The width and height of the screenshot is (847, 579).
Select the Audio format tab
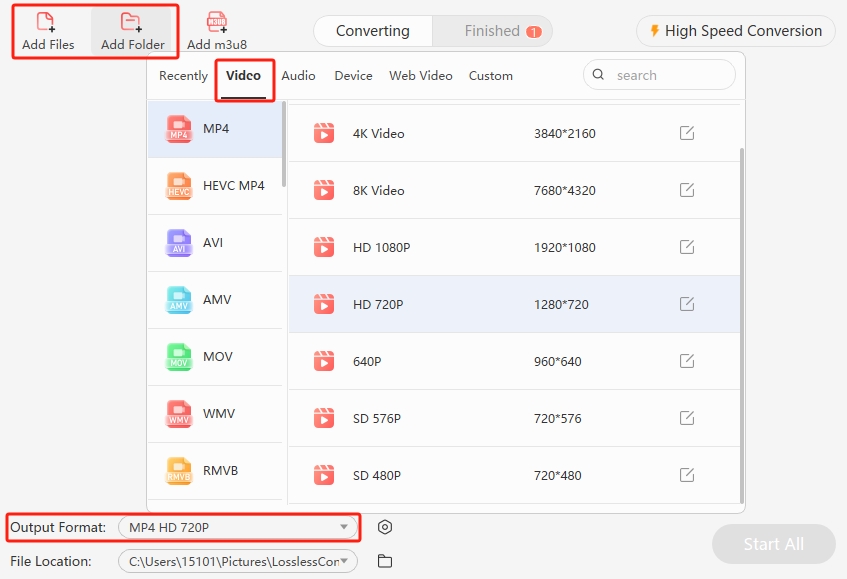(298, 76)
